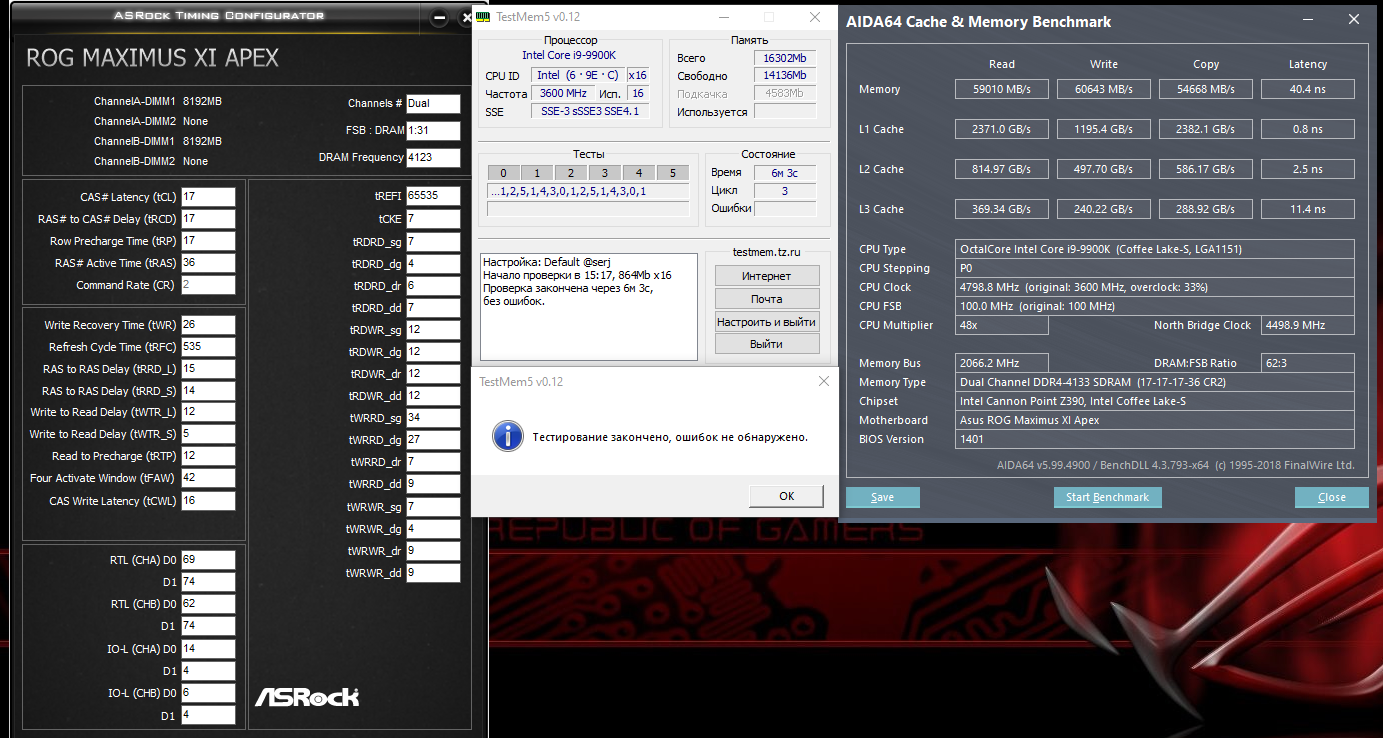
Task: Select the tRDRD_dr value field
Action: click(433, 286)
